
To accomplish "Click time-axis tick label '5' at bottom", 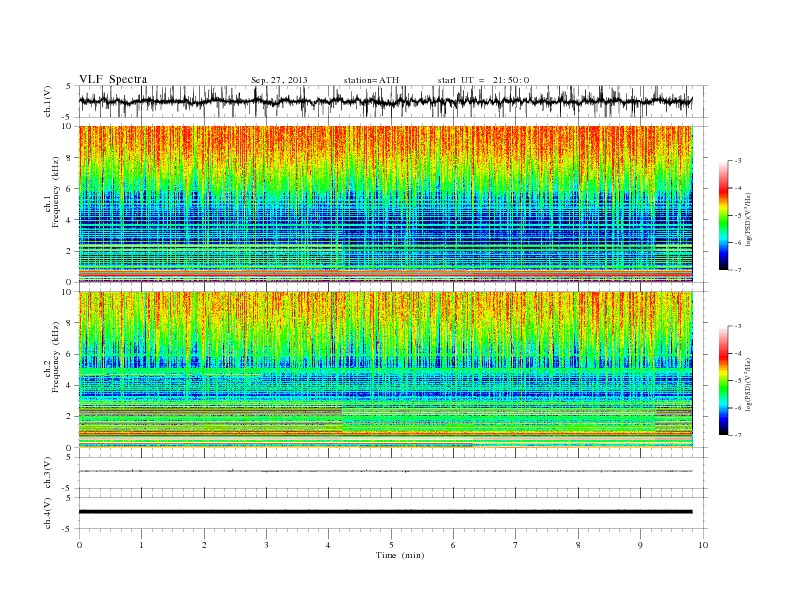I will pos(391,545).
